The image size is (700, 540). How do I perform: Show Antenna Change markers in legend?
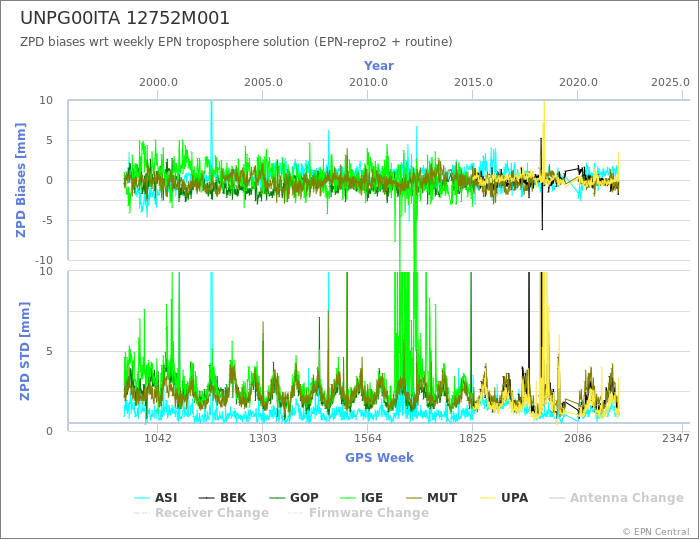(x=616, y=498)
